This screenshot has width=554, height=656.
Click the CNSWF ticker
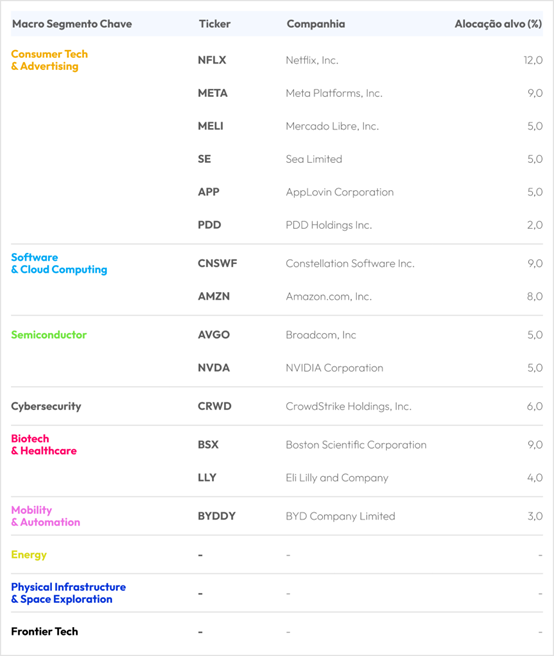point(217,264)
